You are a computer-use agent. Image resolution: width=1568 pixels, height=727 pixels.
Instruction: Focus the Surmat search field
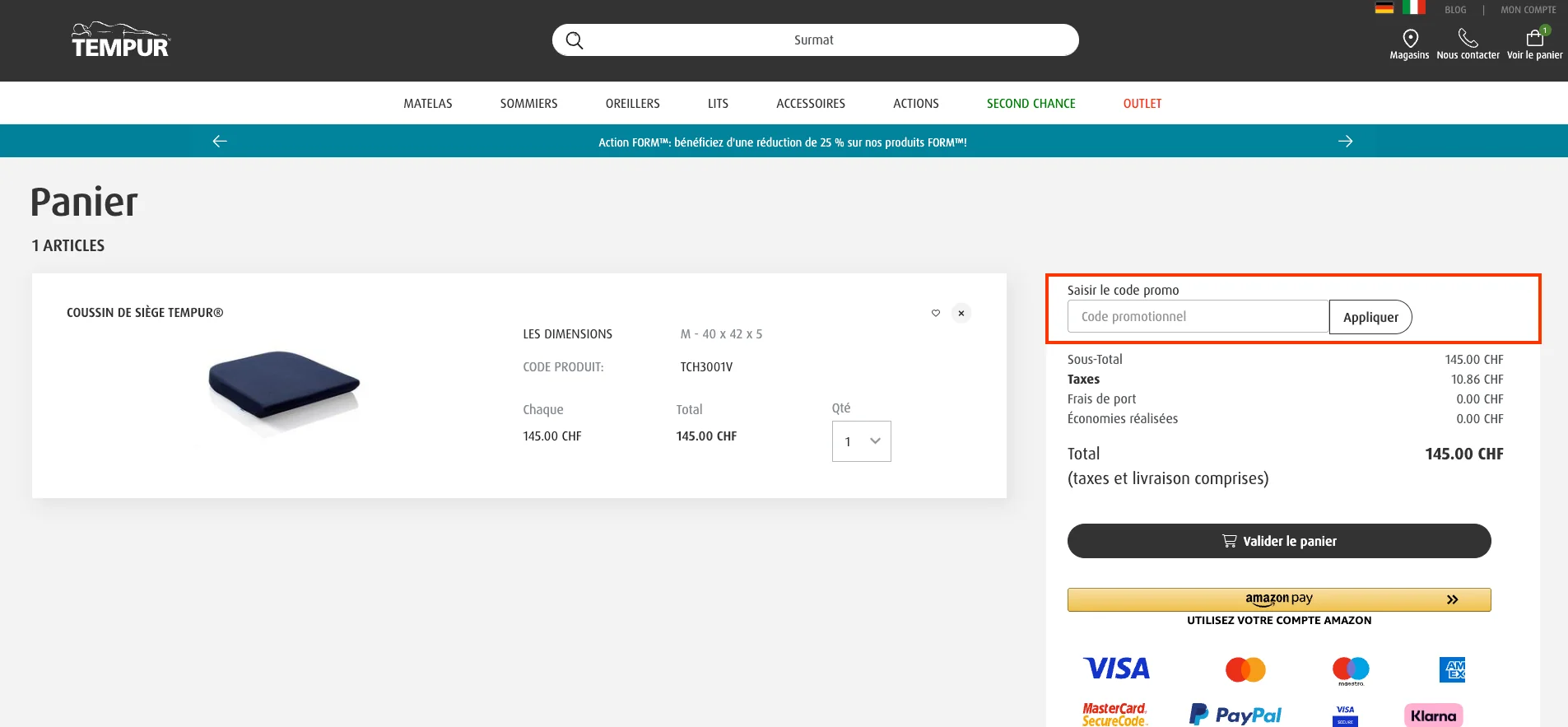pos(815,40)
